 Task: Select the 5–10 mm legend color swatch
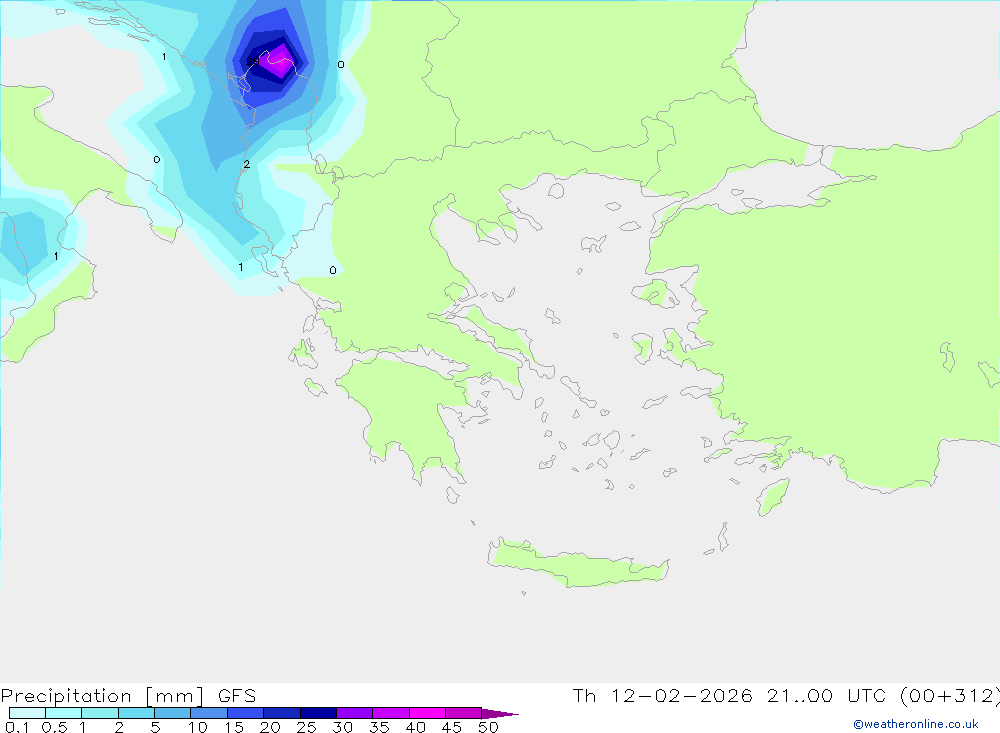coord(172,713)
